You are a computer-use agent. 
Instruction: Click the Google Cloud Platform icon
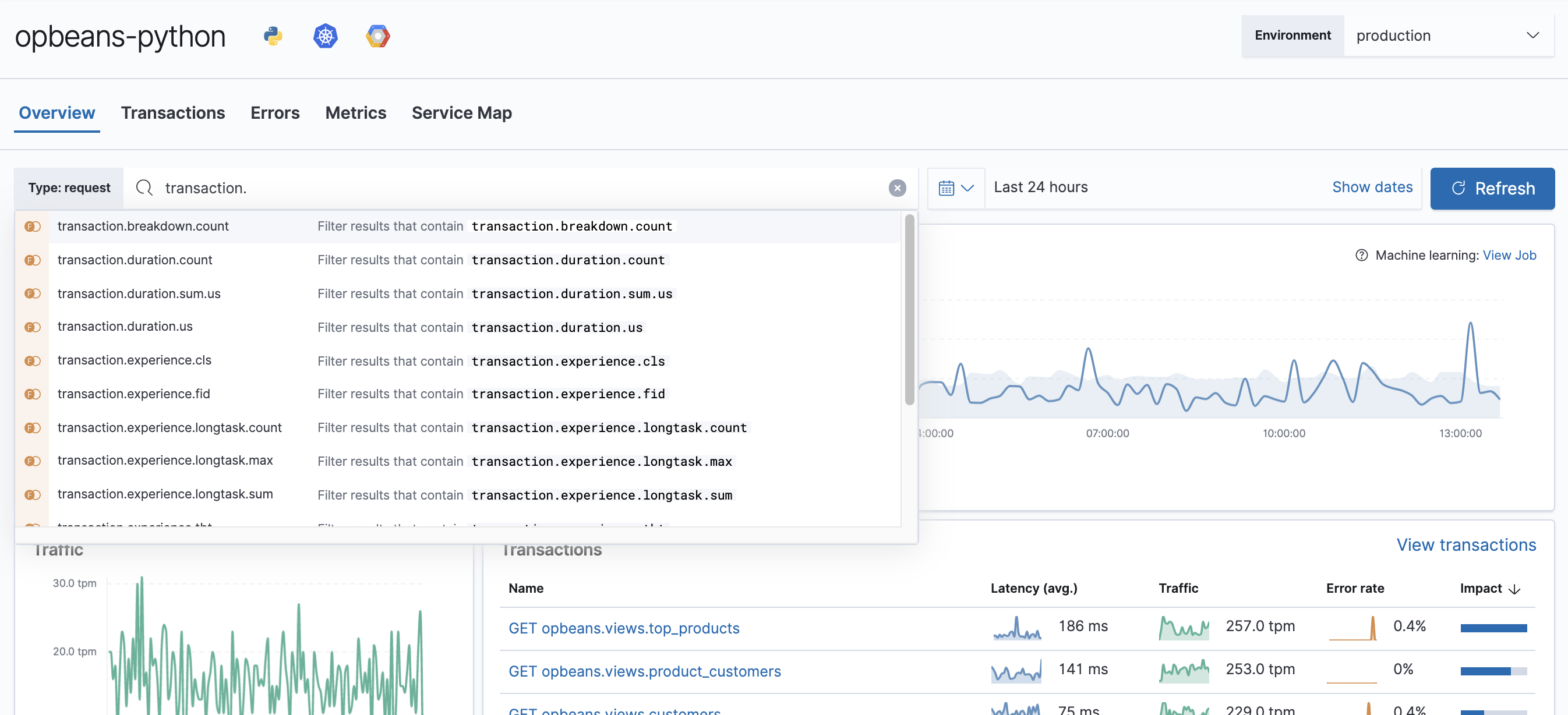point(377,36)
